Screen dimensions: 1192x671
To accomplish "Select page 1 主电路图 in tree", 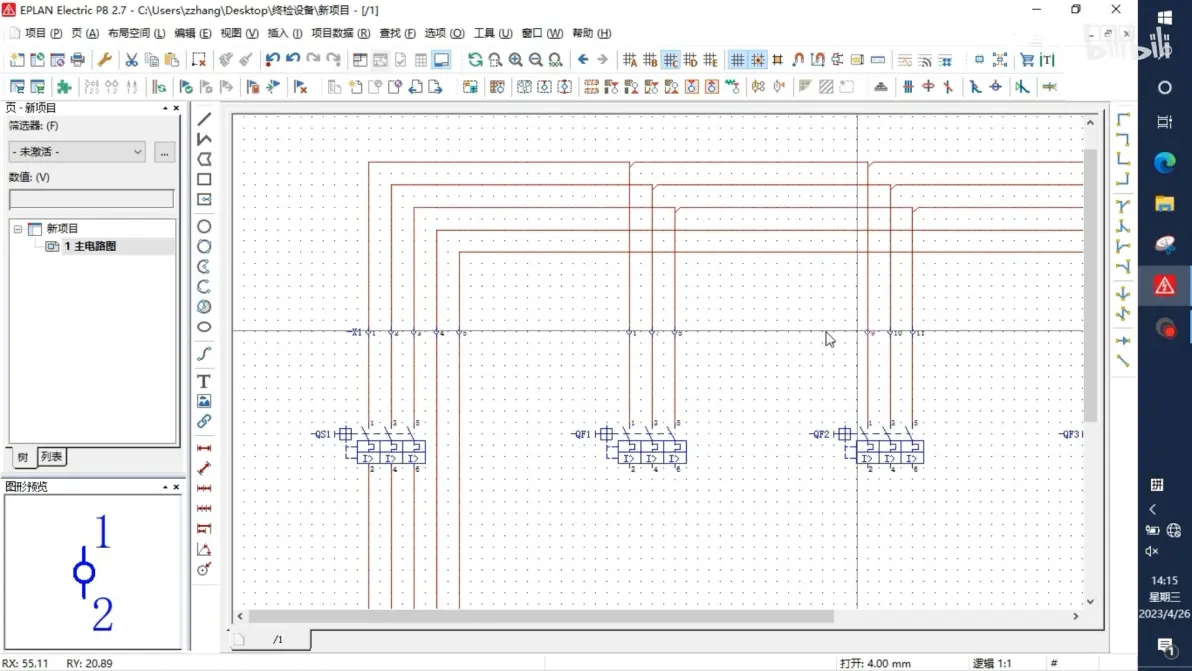I will click(x=90, y=246).
